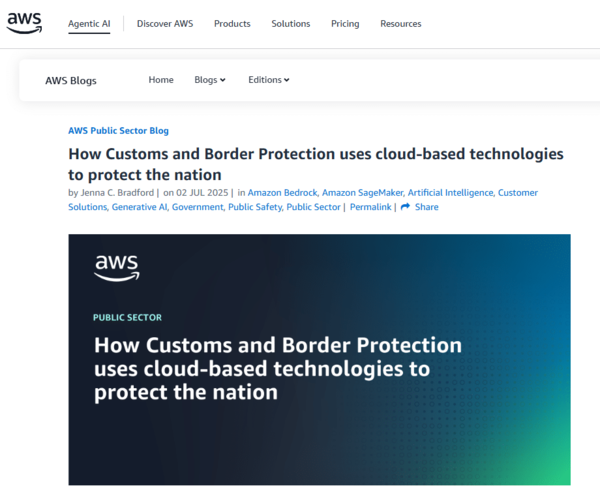Viewport: 600px width, 488px height.
Task: Expand the Blogs dropdown
Action: (210, 80)
